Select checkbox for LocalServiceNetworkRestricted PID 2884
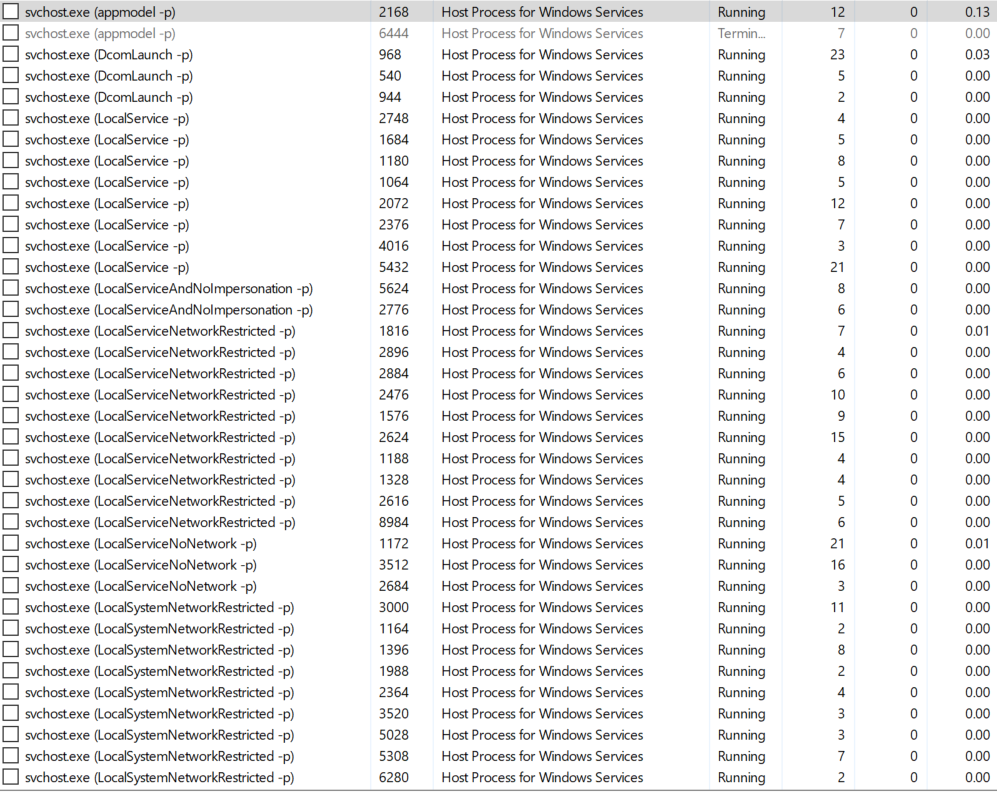The image size is (997, 792). point(10,373)
